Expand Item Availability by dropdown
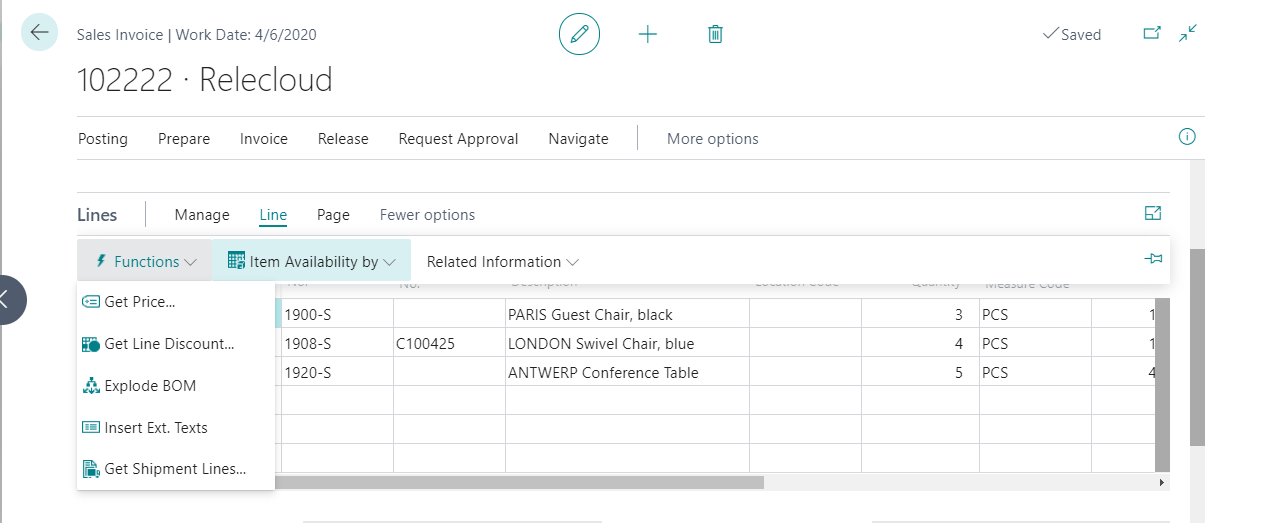This screenshot has width=1269, height=523. pos(312,262)
